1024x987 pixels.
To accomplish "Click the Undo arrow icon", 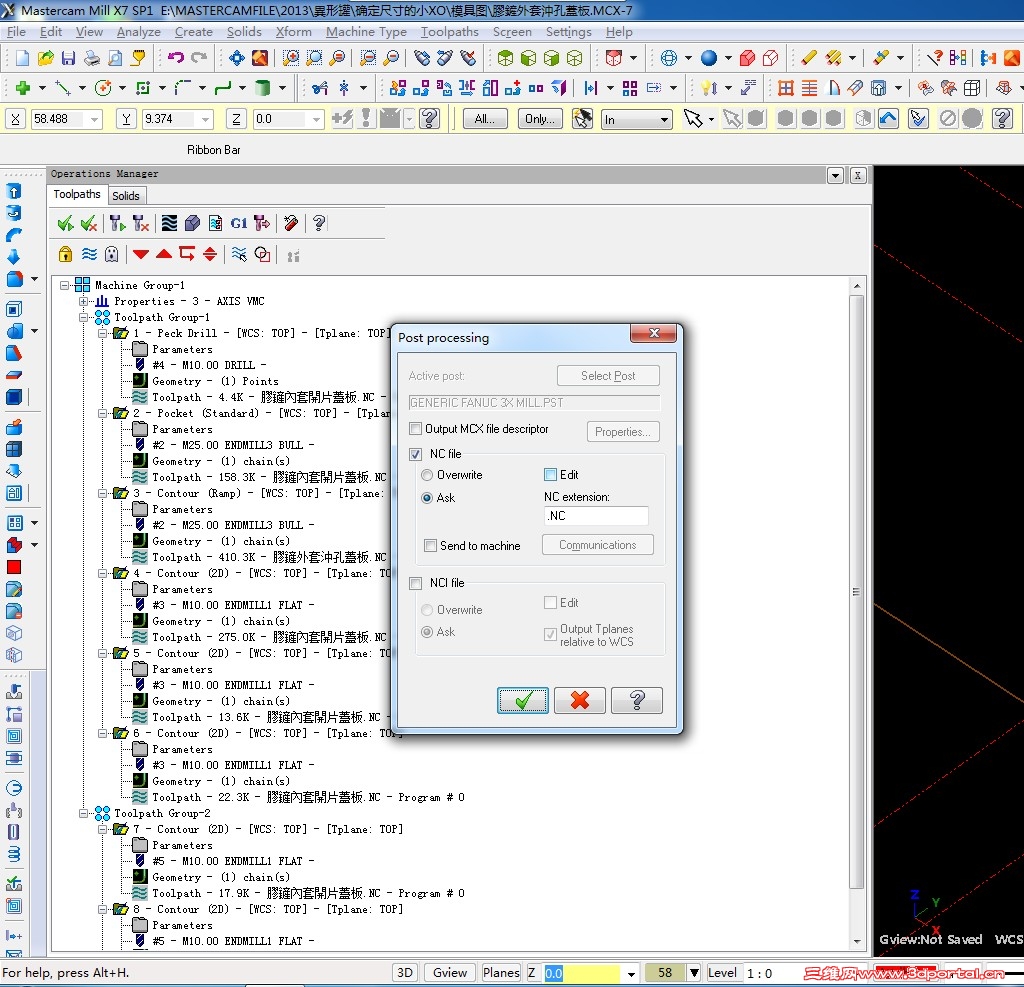I will coord(176,58).
